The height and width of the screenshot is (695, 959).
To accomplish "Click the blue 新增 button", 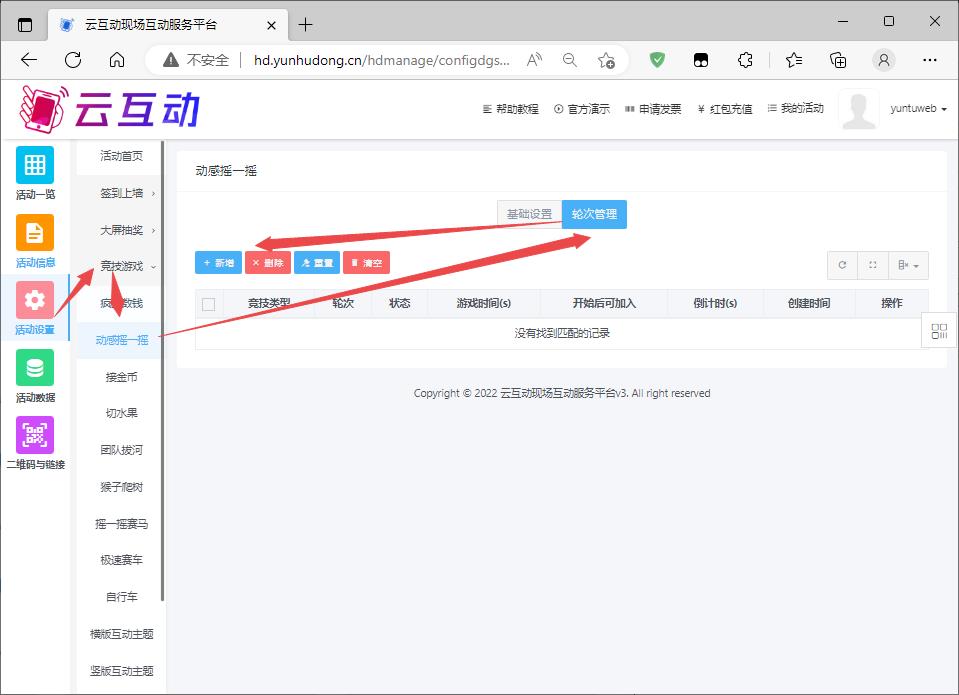I will click(x=218, y=263).
